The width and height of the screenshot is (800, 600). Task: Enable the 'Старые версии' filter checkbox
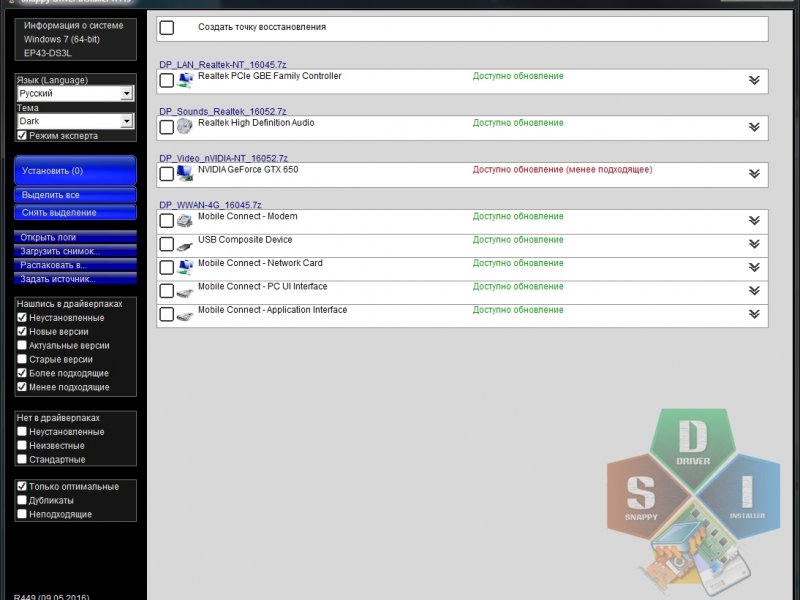tap(22, 359)
